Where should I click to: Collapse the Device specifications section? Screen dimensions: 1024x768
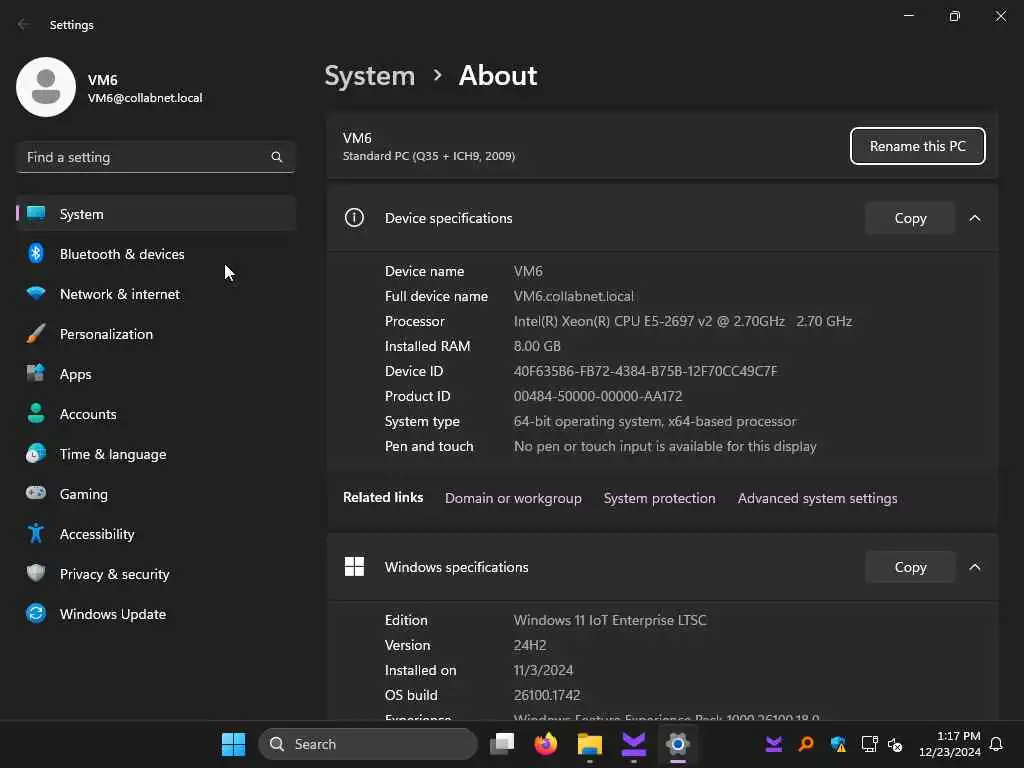coord(975,218)
